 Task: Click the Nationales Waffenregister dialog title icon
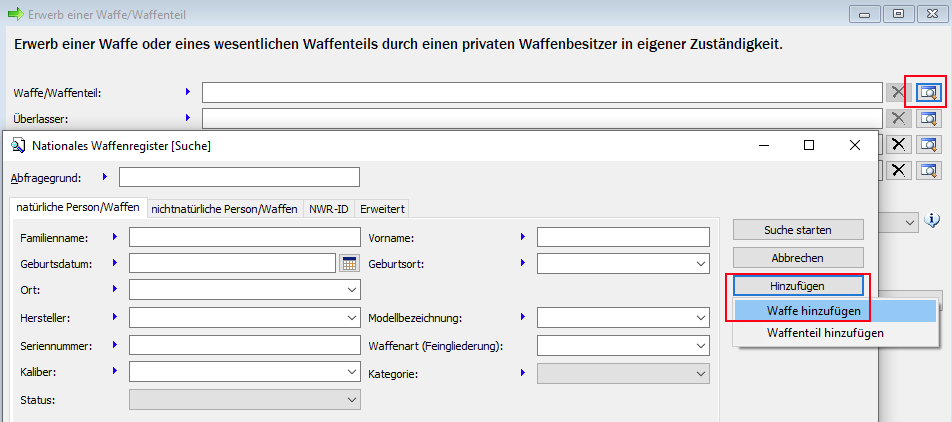[x=17, y=146]
